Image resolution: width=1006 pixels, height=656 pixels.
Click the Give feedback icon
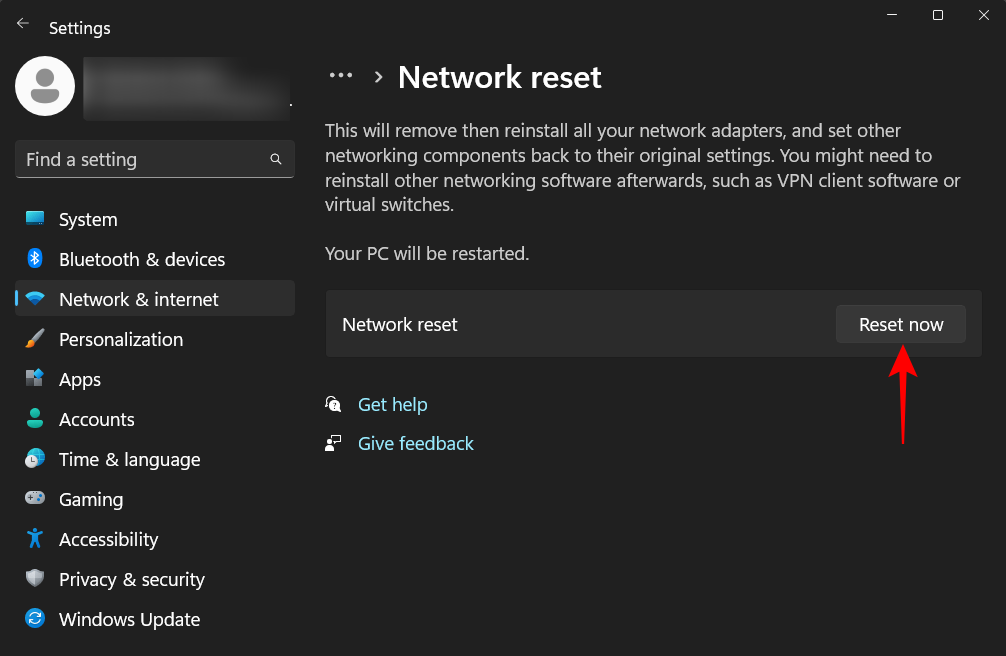[x=333, y=443]
